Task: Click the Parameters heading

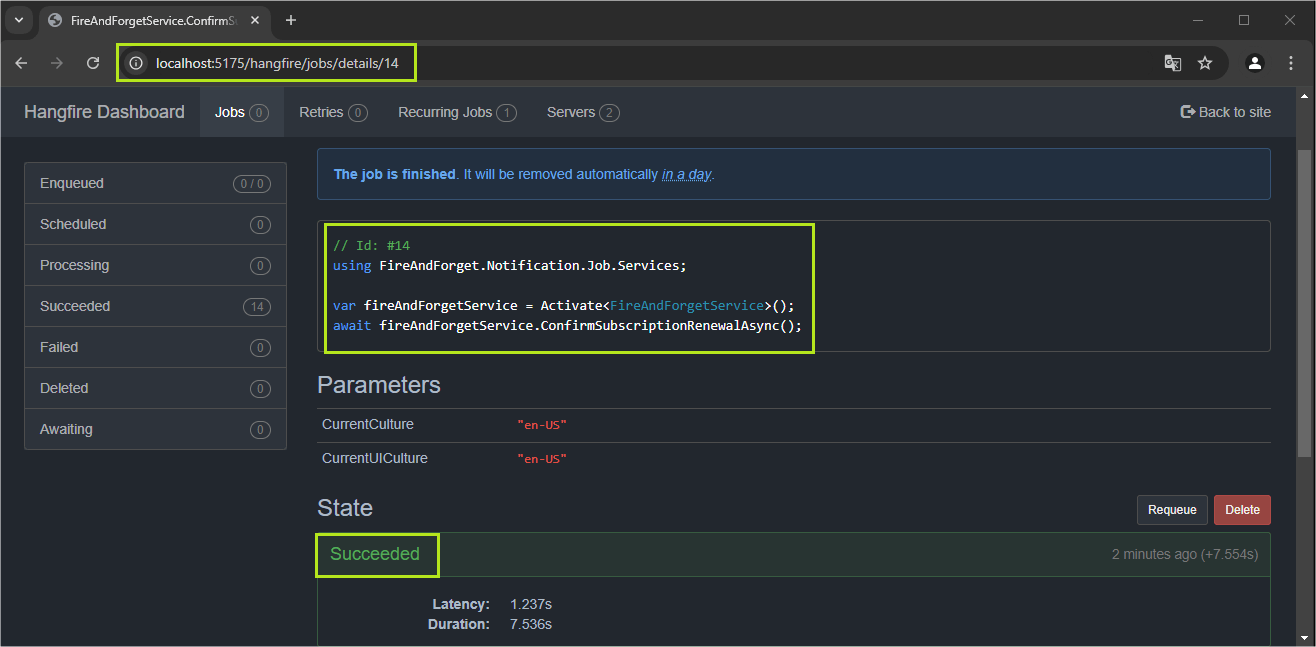Action: coord(379,385)
